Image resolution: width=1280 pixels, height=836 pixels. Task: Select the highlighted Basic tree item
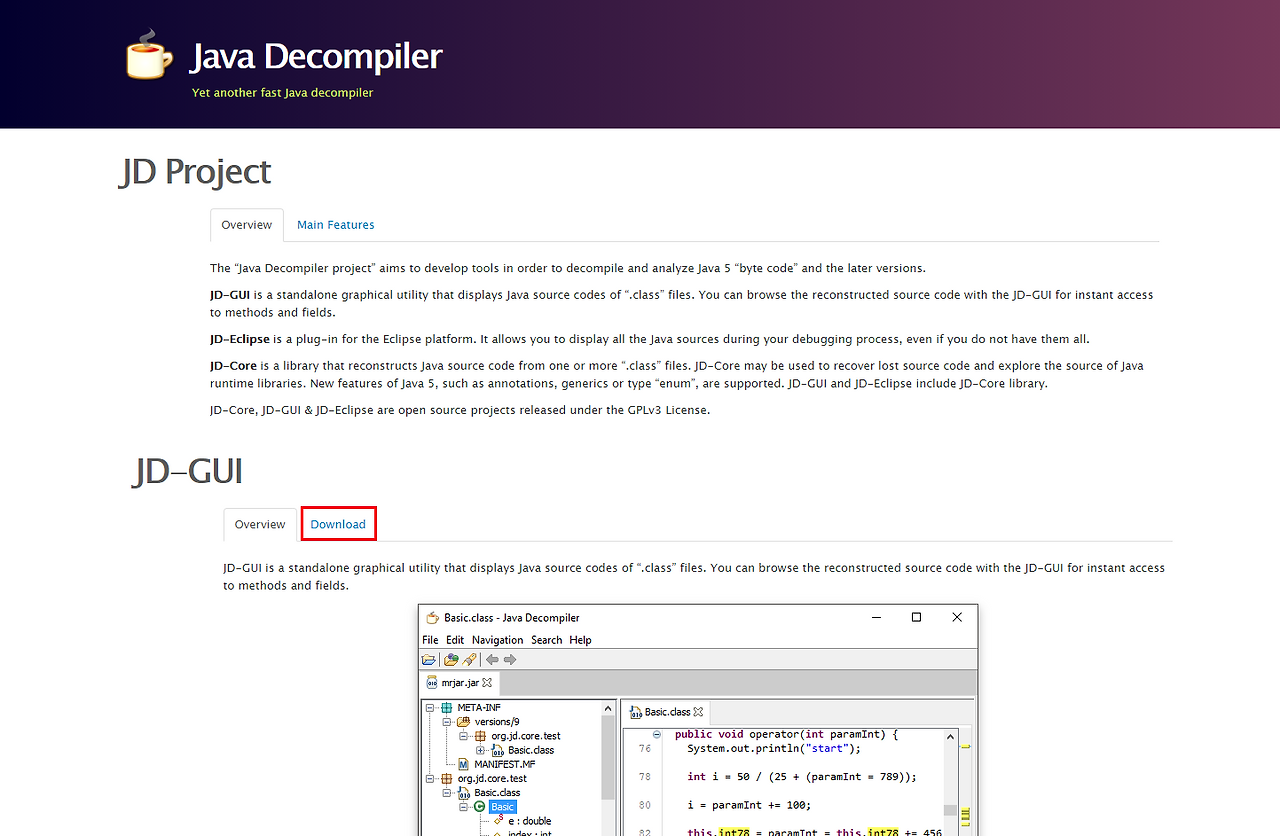click(503, 807)
